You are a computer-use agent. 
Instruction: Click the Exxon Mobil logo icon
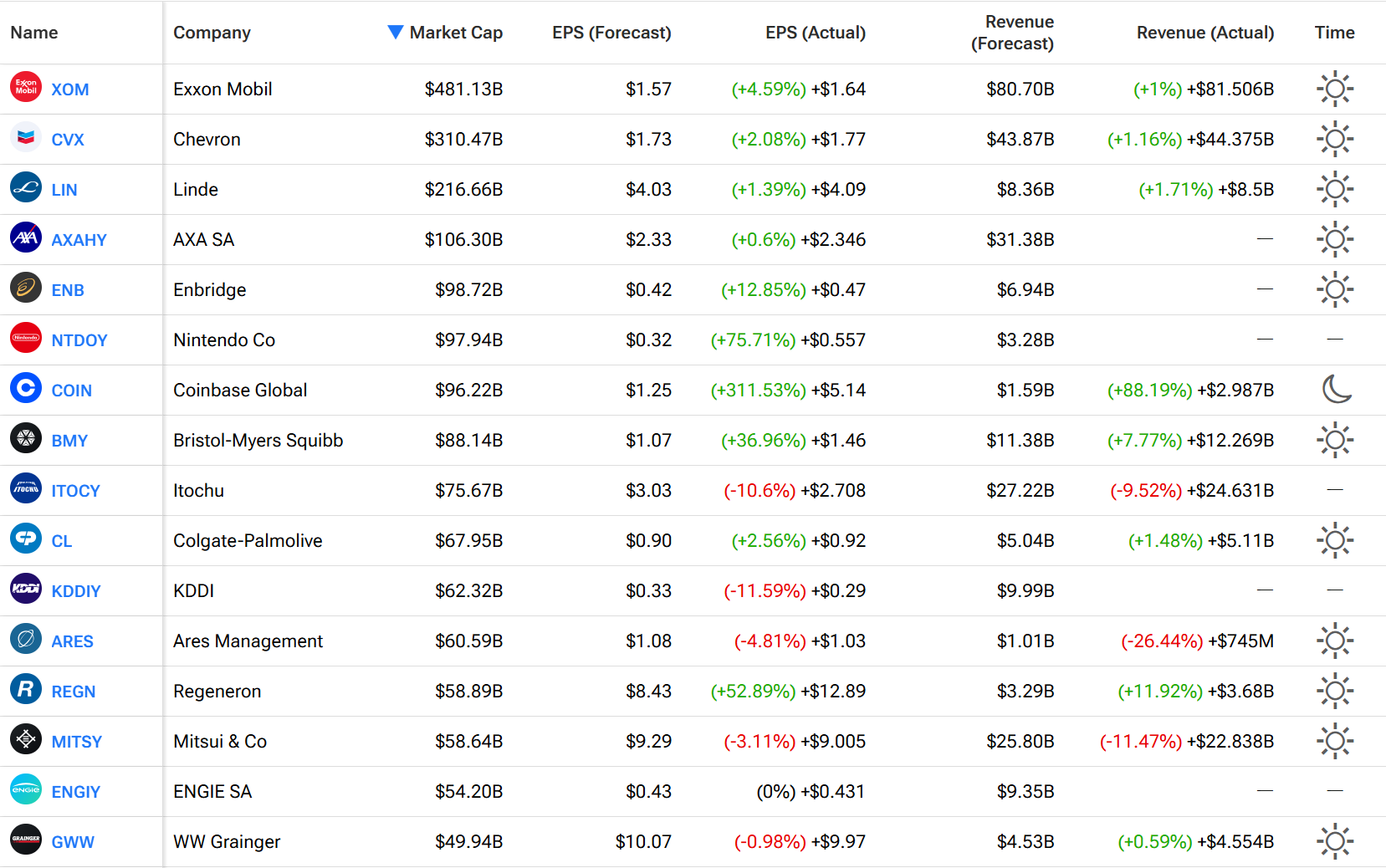(26, 87)
